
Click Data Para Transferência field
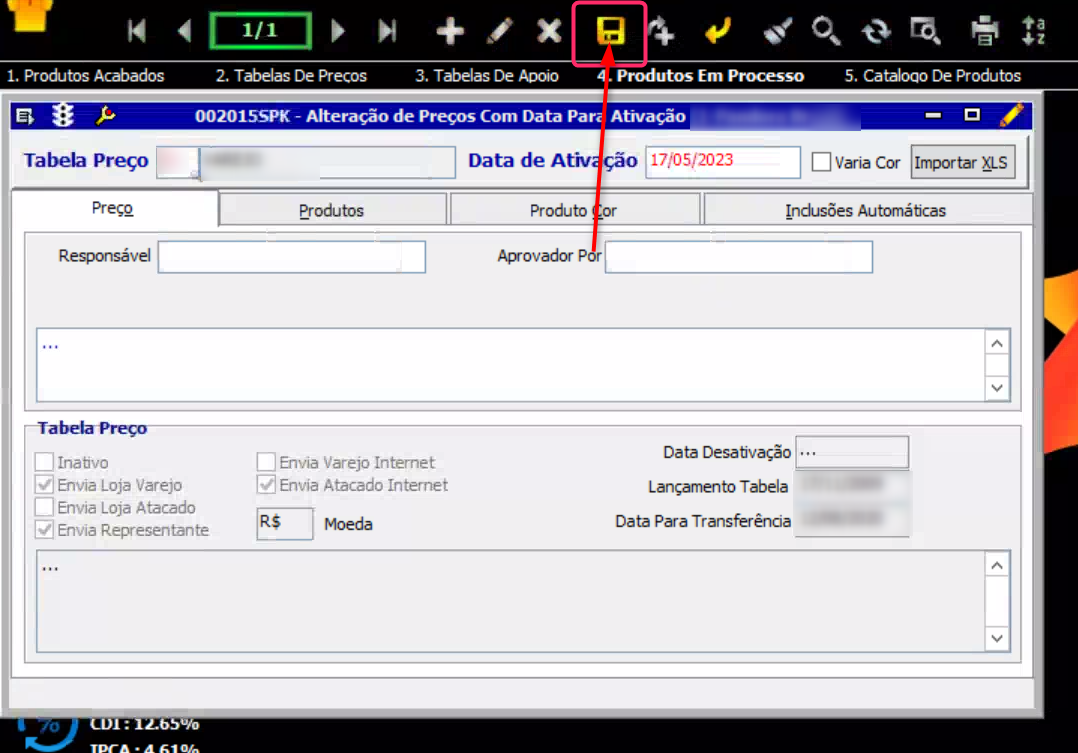click(x=852, y=519)
